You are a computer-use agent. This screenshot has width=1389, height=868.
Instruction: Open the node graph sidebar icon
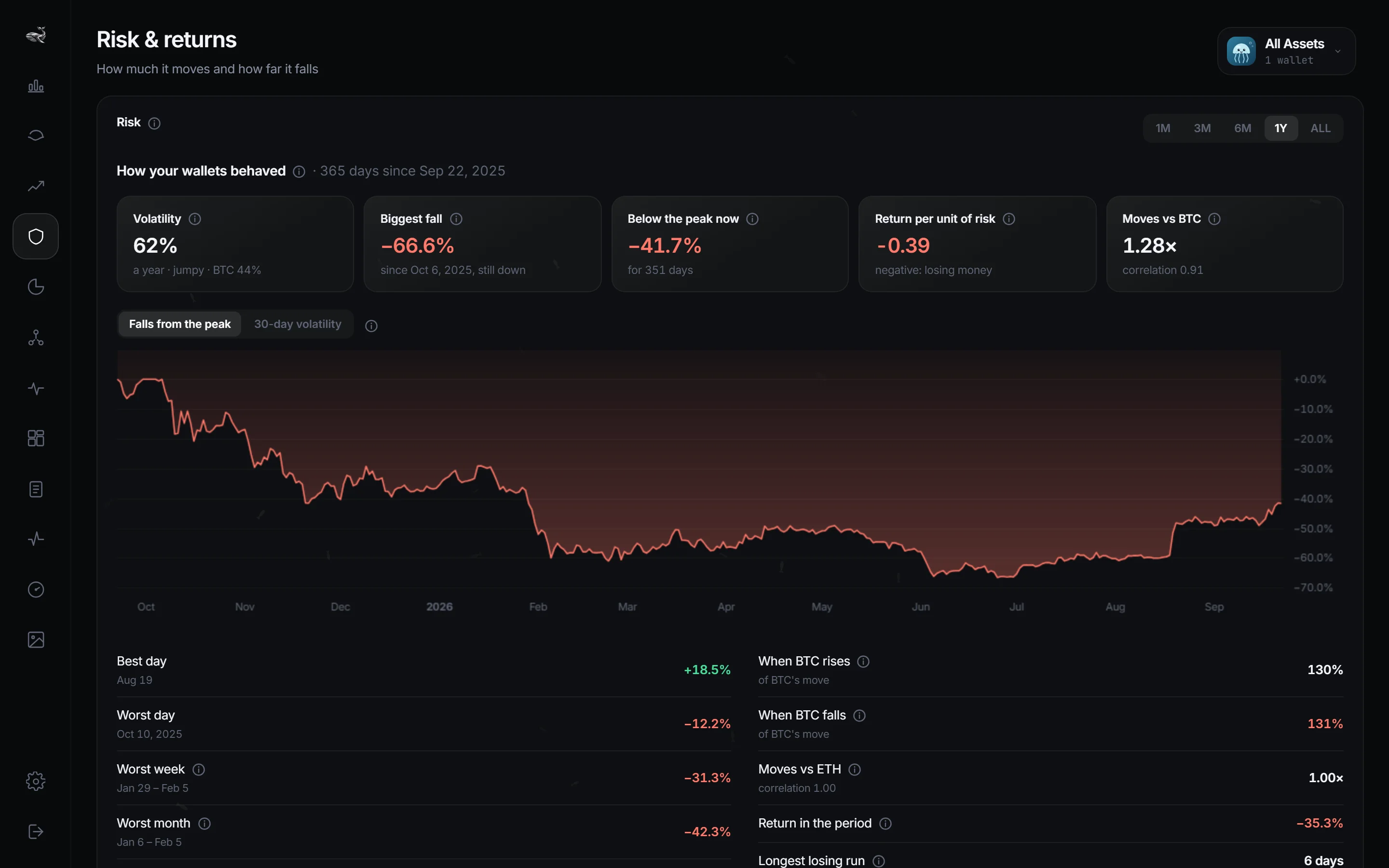tap(36, 338)
